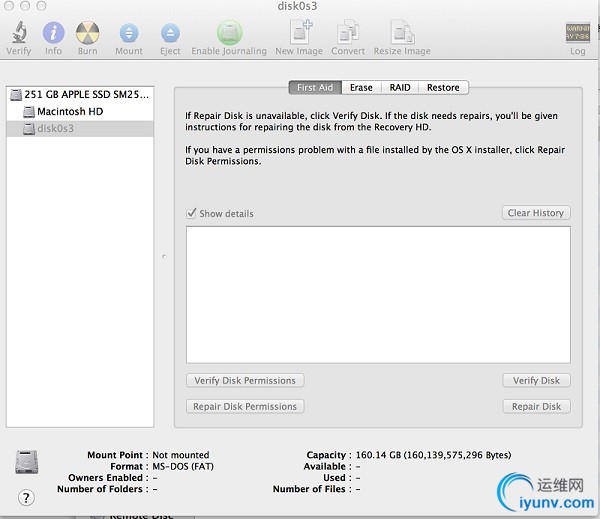Click the 'MS-DOS (FAT)' format value
The height and width of the screenshot is (519, 600).
coord(183,466)
